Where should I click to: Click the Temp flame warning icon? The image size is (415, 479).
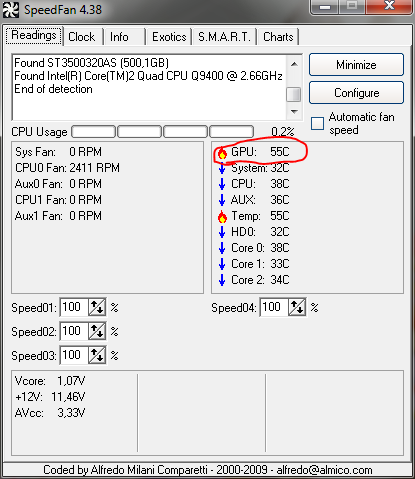(222, 217)
